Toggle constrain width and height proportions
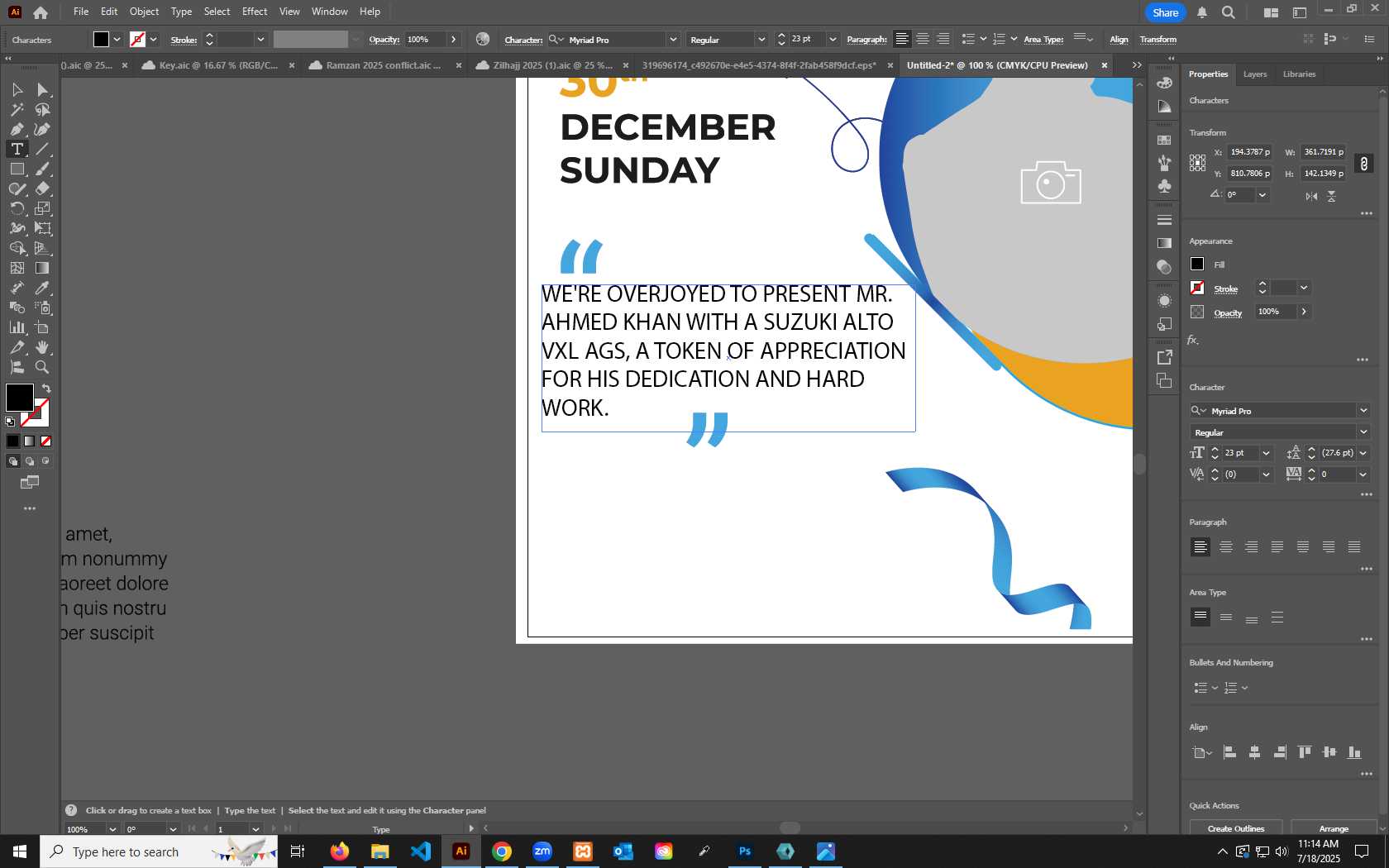The image size is (1389, 868). (x=1364, y=163)
